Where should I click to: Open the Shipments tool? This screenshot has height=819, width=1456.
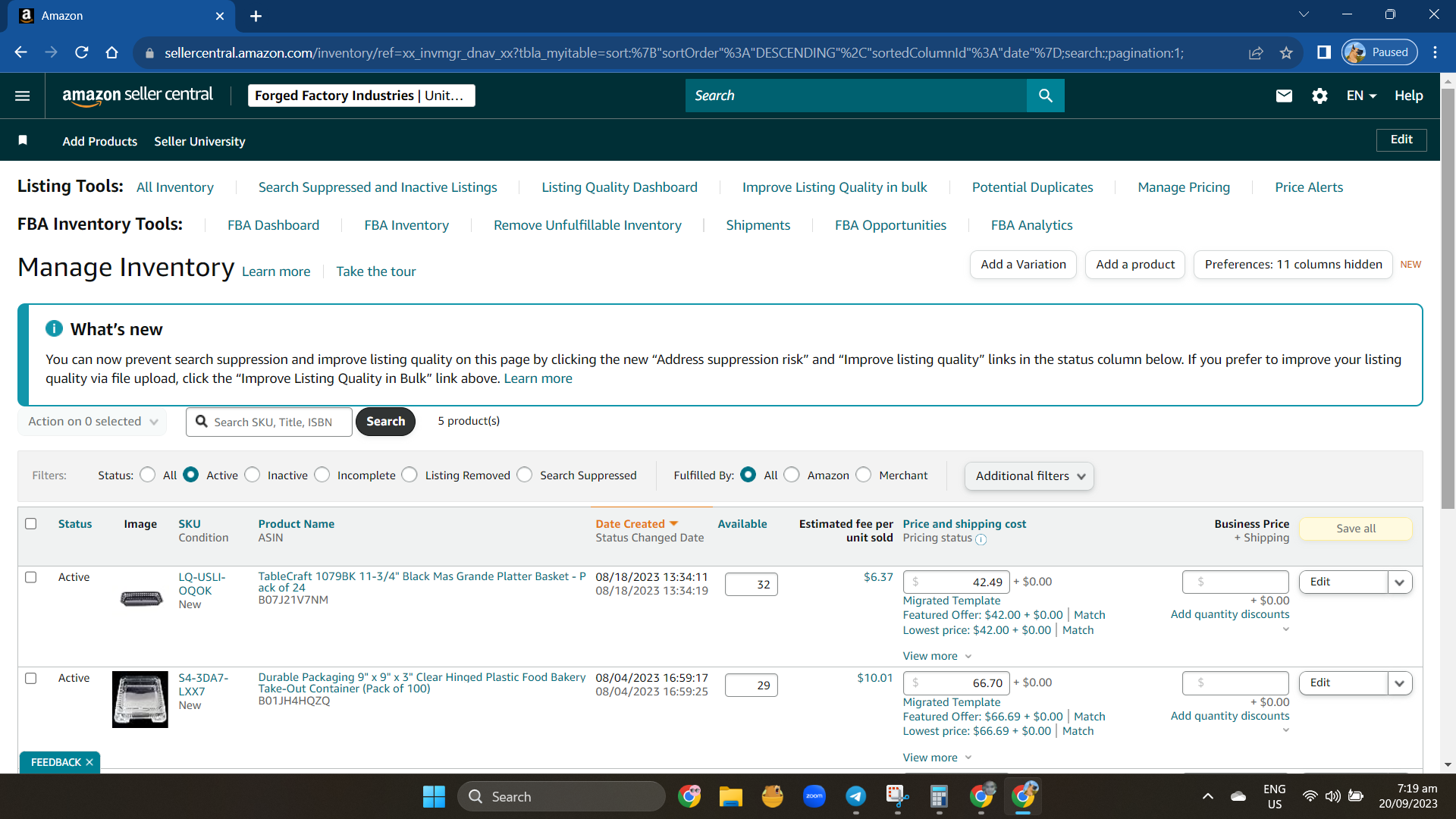click(x=758, y=225)
